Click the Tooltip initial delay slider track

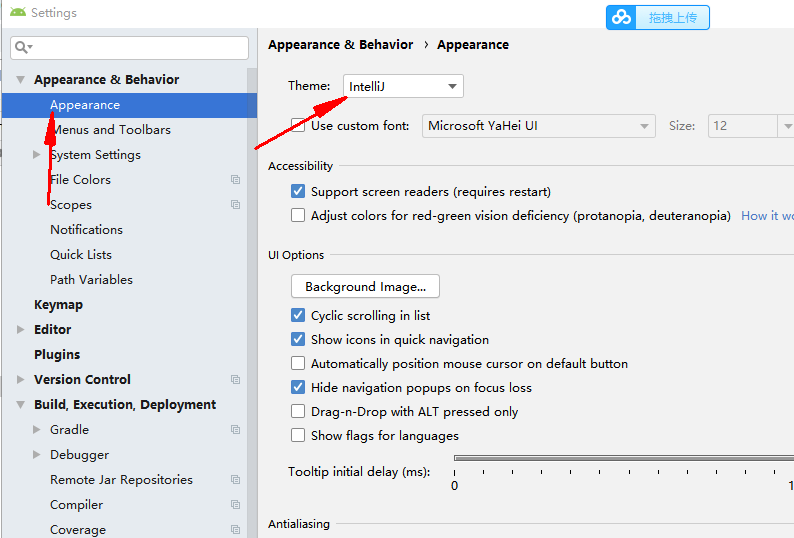624,458
